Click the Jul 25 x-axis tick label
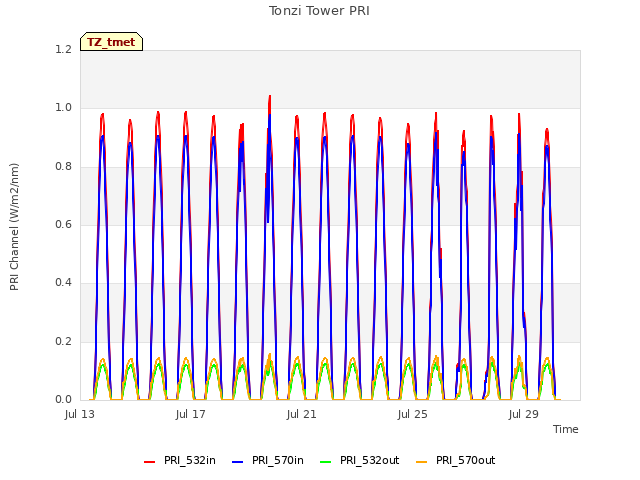 click(x=413, y=414)
